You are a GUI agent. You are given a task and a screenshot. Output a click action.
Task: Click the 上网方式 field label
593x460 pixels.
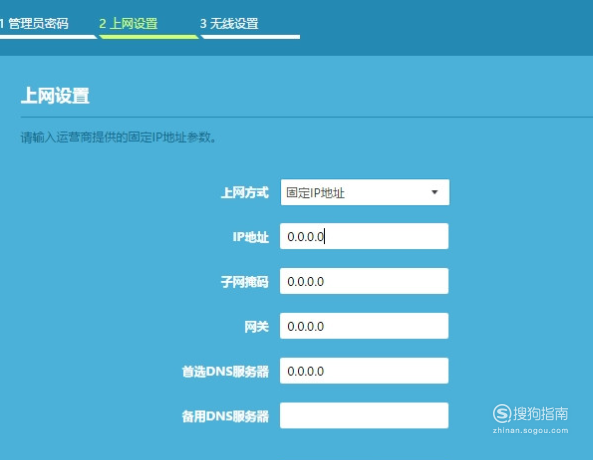(x=245, y=193)
